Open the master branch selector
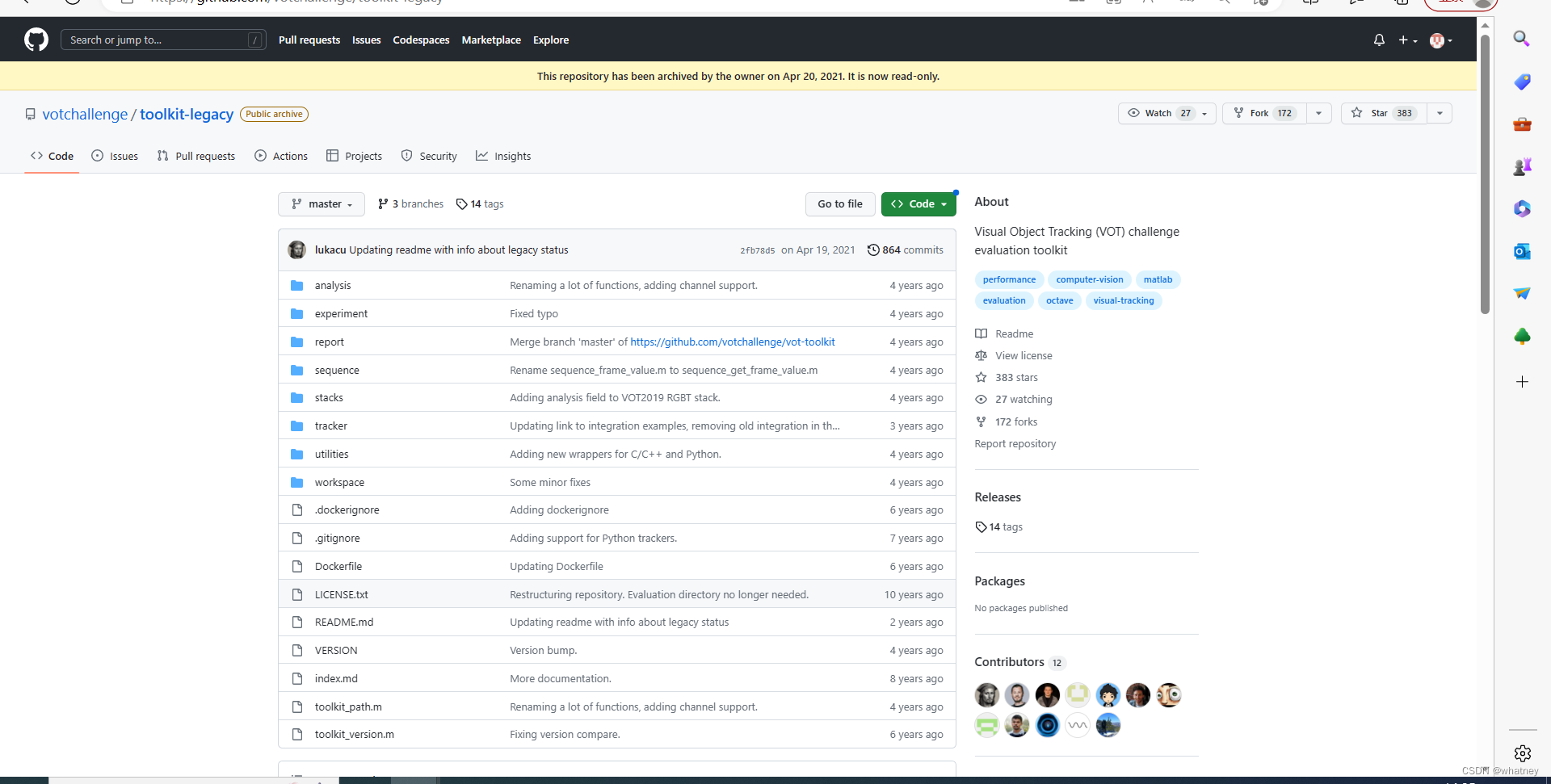Viewport: 1551px width, 784px height. 322,204
